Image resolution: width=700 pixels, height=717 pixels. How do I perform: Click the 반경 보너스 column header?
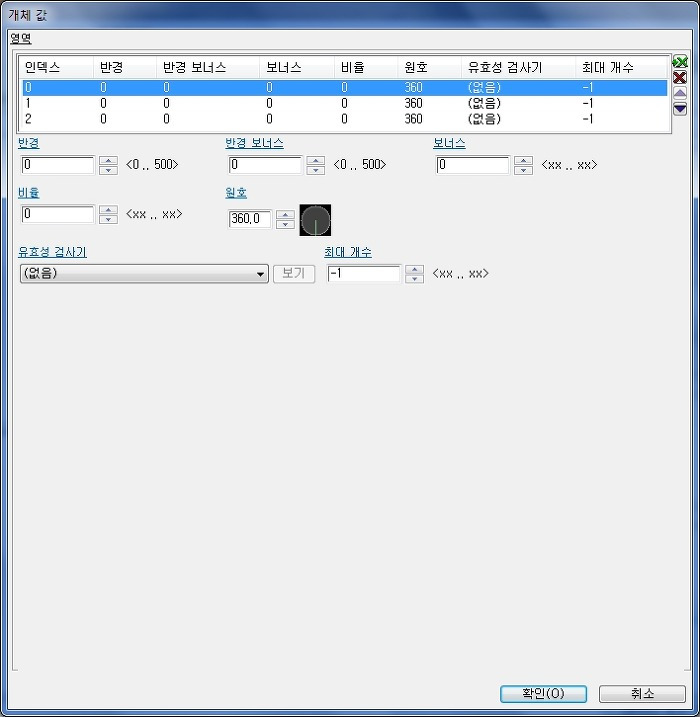point(208,68)
